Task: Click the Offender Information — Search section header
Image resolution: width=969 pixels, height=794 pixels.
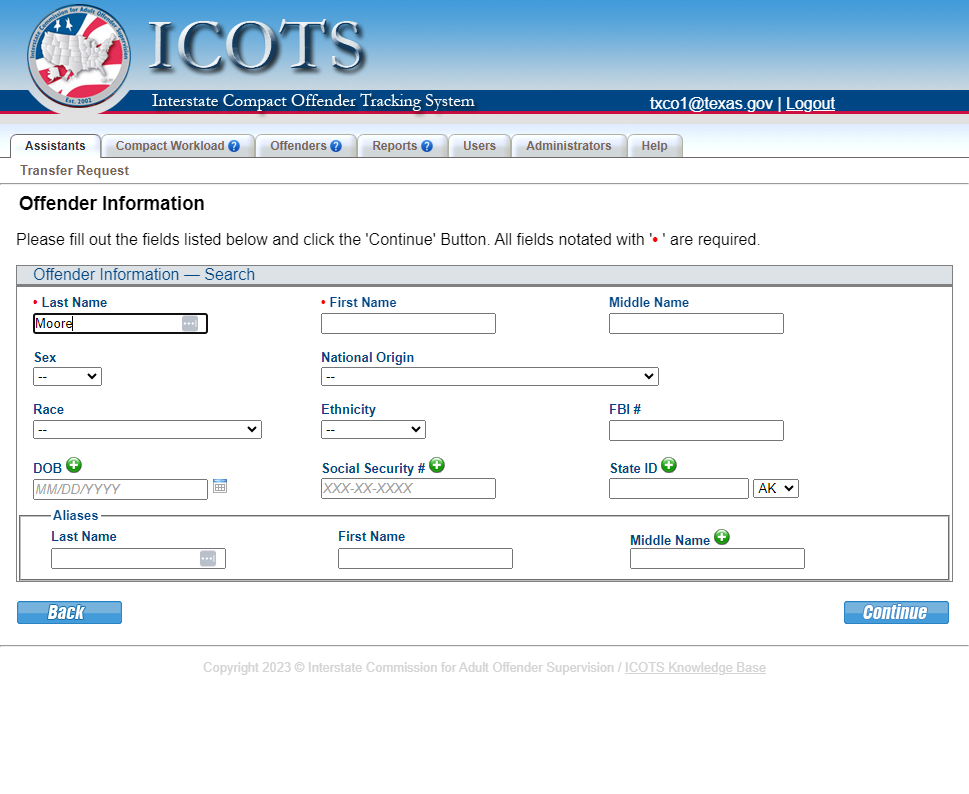Action: coord(484,275)
